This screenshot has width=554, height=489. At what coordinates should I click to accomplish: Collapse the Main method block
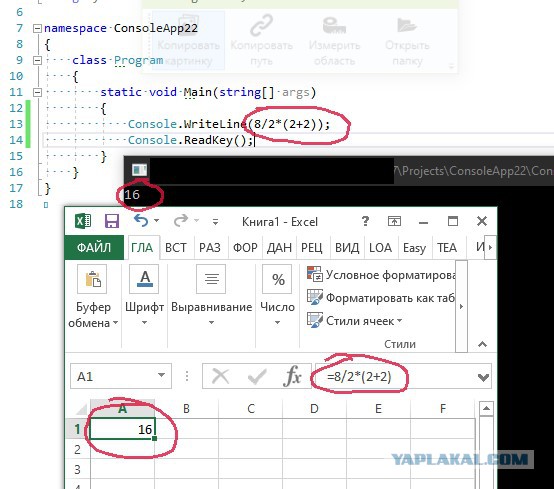point(37,93)
